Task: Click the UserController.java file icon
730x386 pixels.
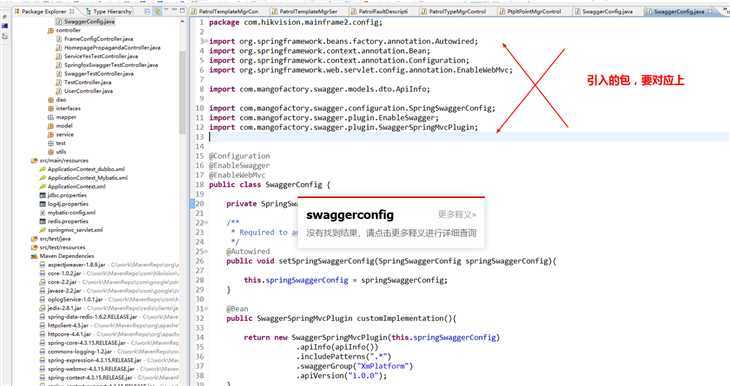Action: [59, 91]
